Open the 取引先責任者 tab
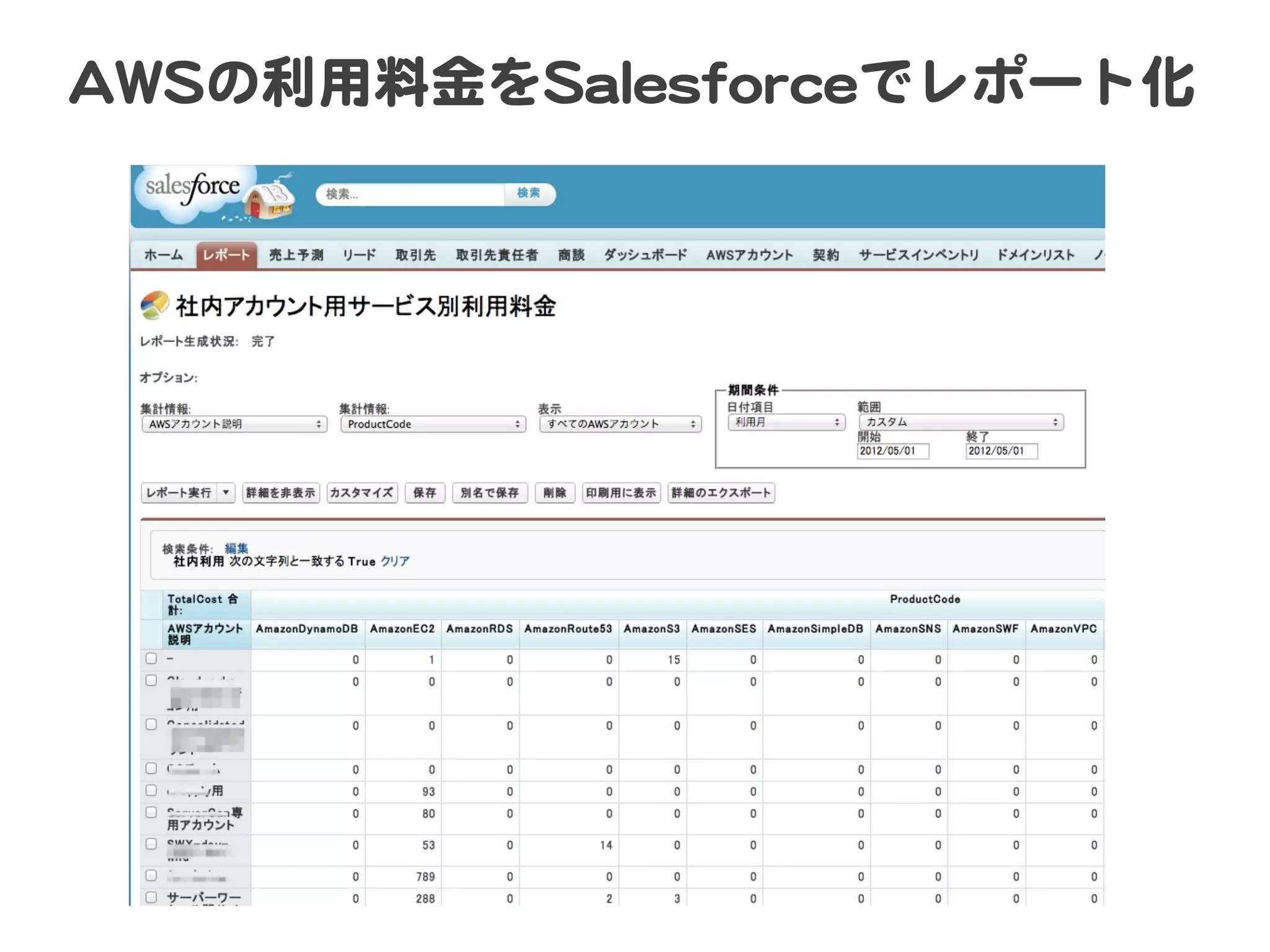 pos(497,255)
